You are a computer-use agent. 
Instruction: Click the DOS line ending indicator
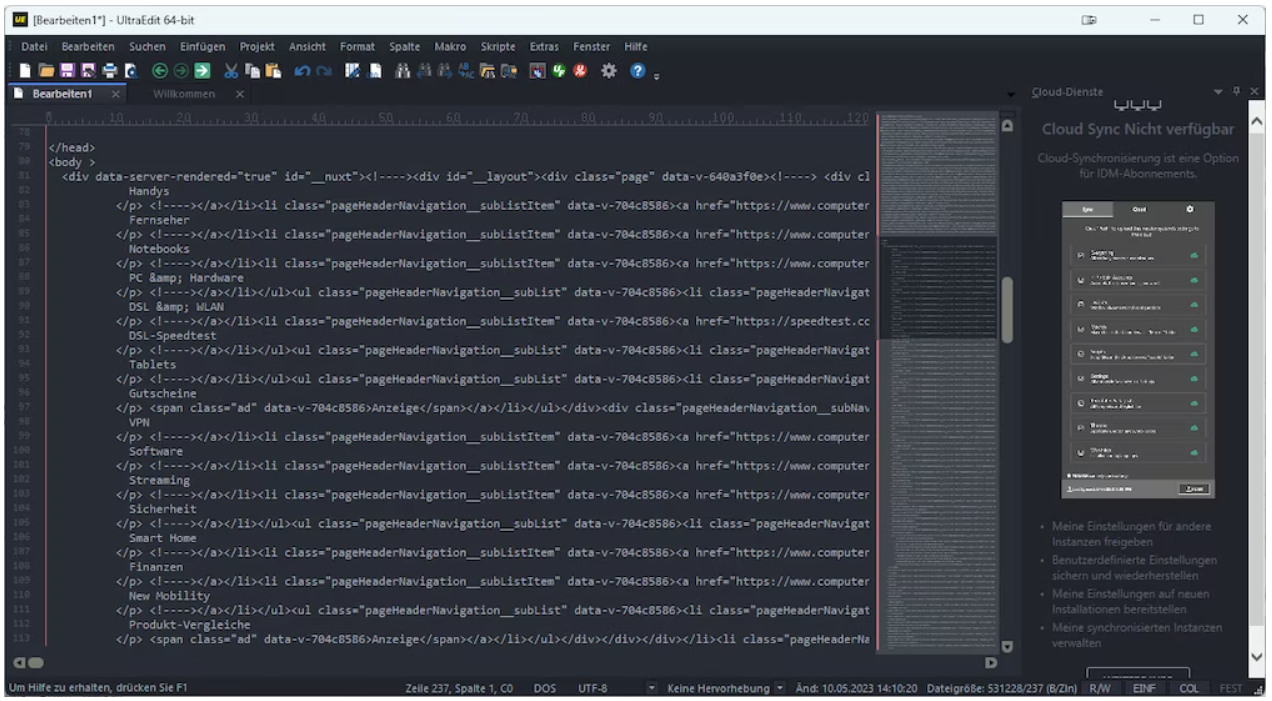[x=544, y=688]
